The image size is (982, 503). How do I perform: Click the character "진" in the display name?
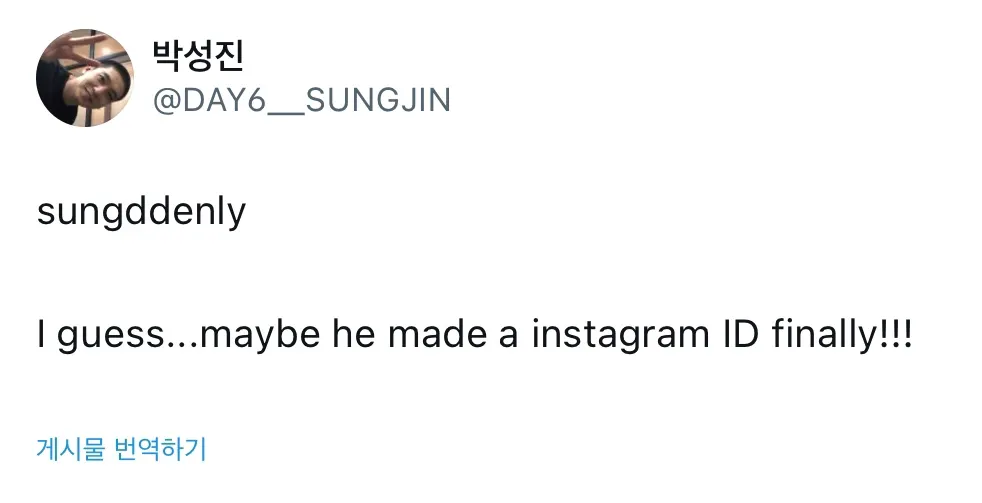pyautogui.click(x=228, y=56)
